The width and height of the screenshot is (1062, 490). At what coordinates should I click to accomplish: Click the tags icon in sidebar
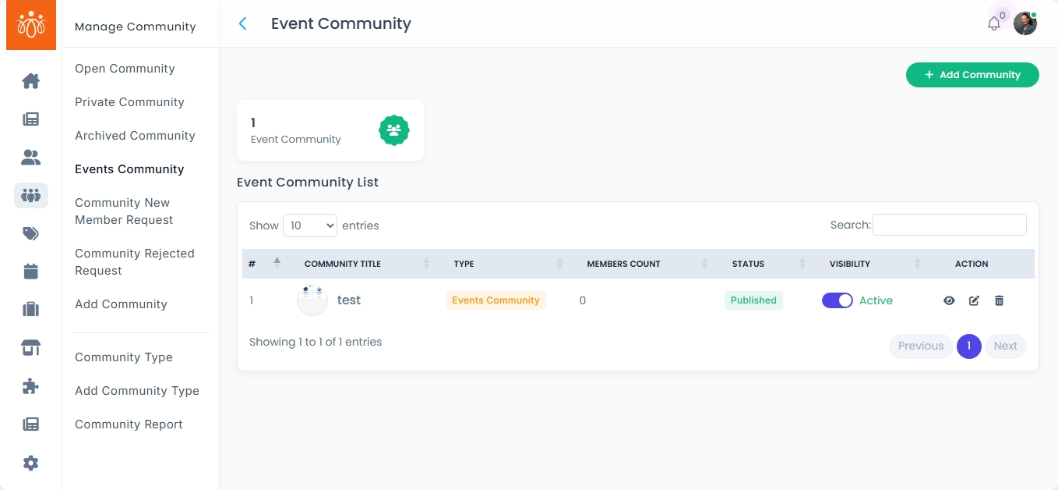tap(31, 233)
